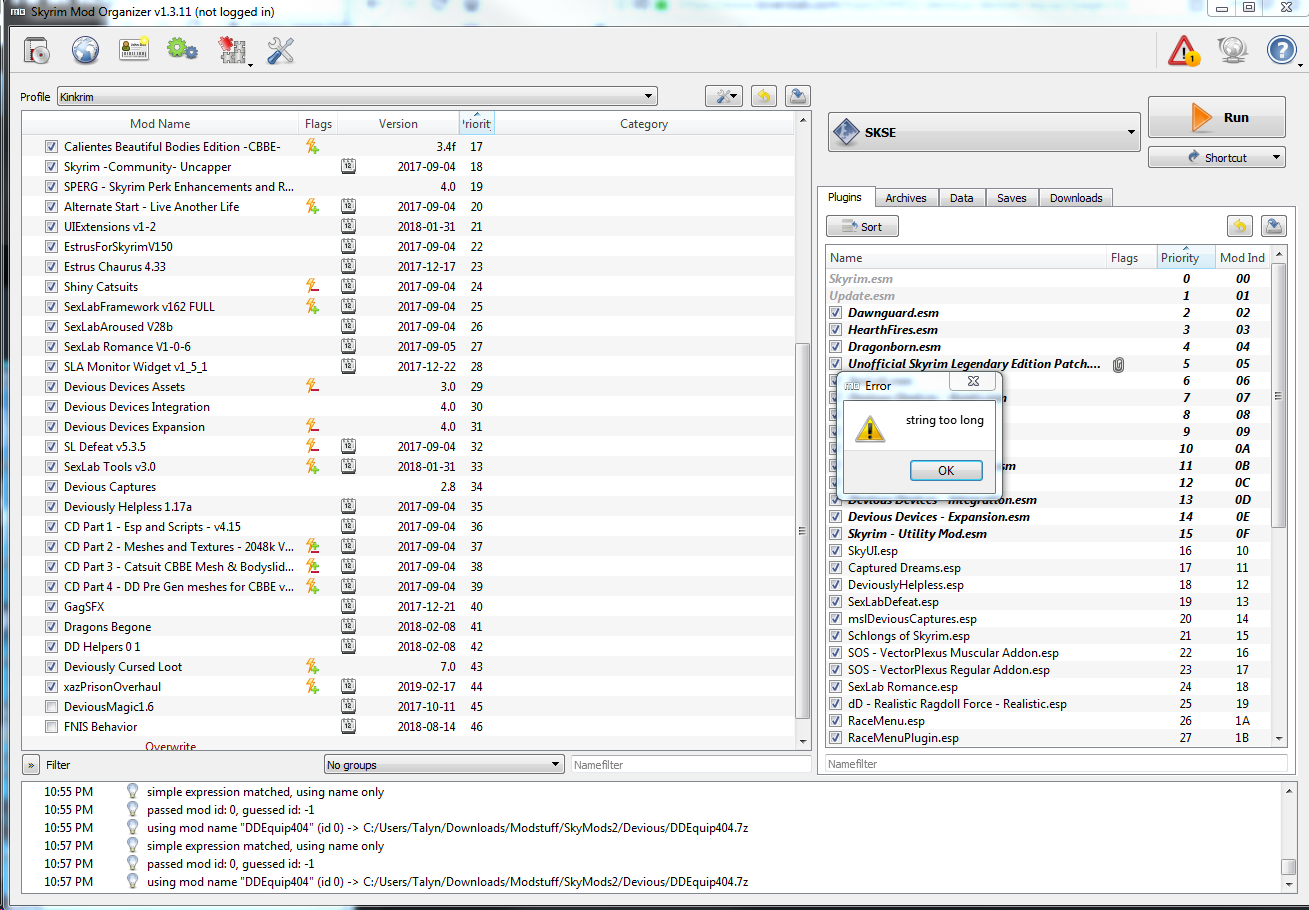Click flag icon on Calientes Beautiful Bodies row

click(312, 147)
